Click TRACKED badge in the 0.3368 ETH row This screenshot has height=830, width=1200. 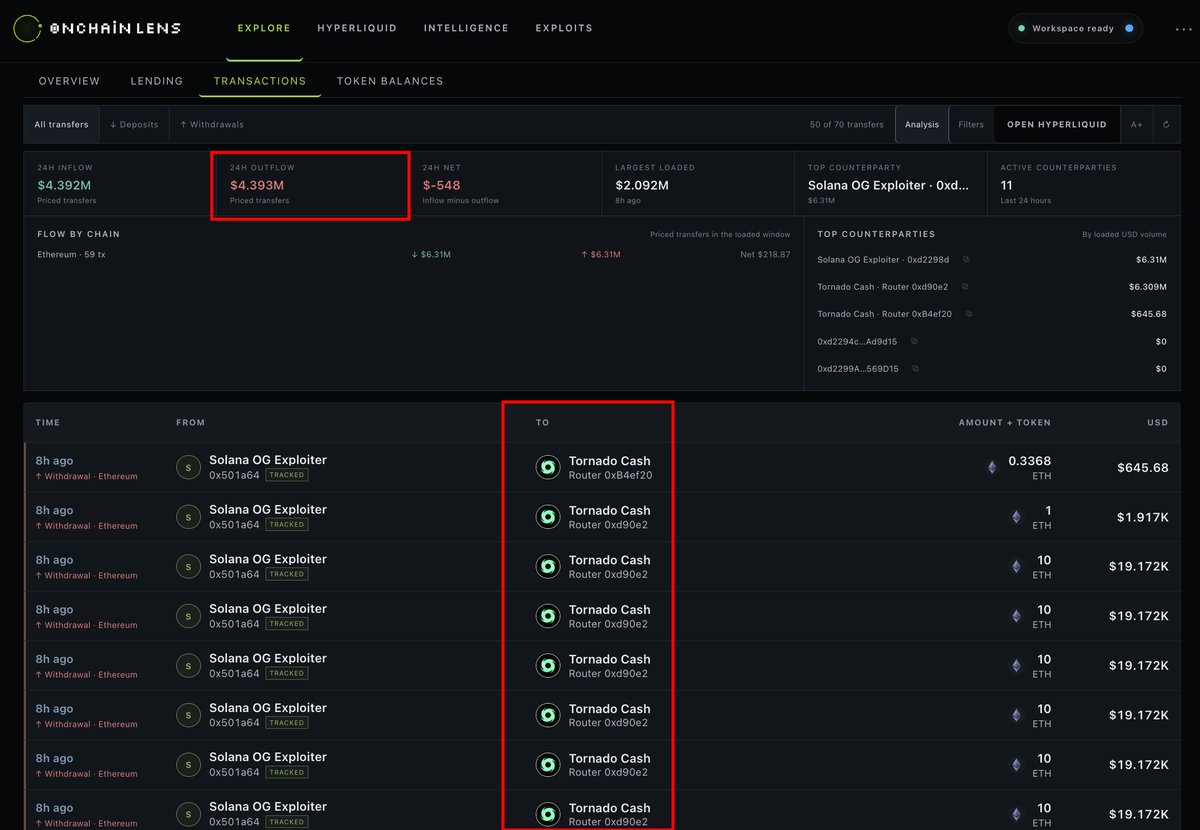pyautogui.click(x=287, y=475)
